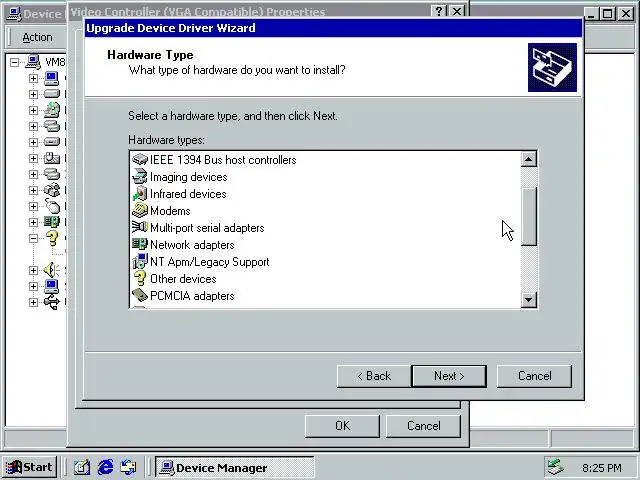Screen dimensions: 640x480
Task: Click the Outlook Express quick launch icon
Action: [129, 467]
